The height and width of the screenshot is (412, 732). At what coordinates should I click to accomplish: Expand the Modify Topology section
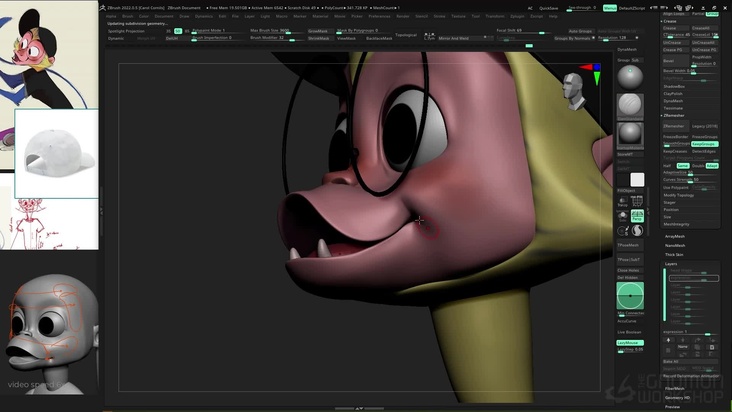679,195
